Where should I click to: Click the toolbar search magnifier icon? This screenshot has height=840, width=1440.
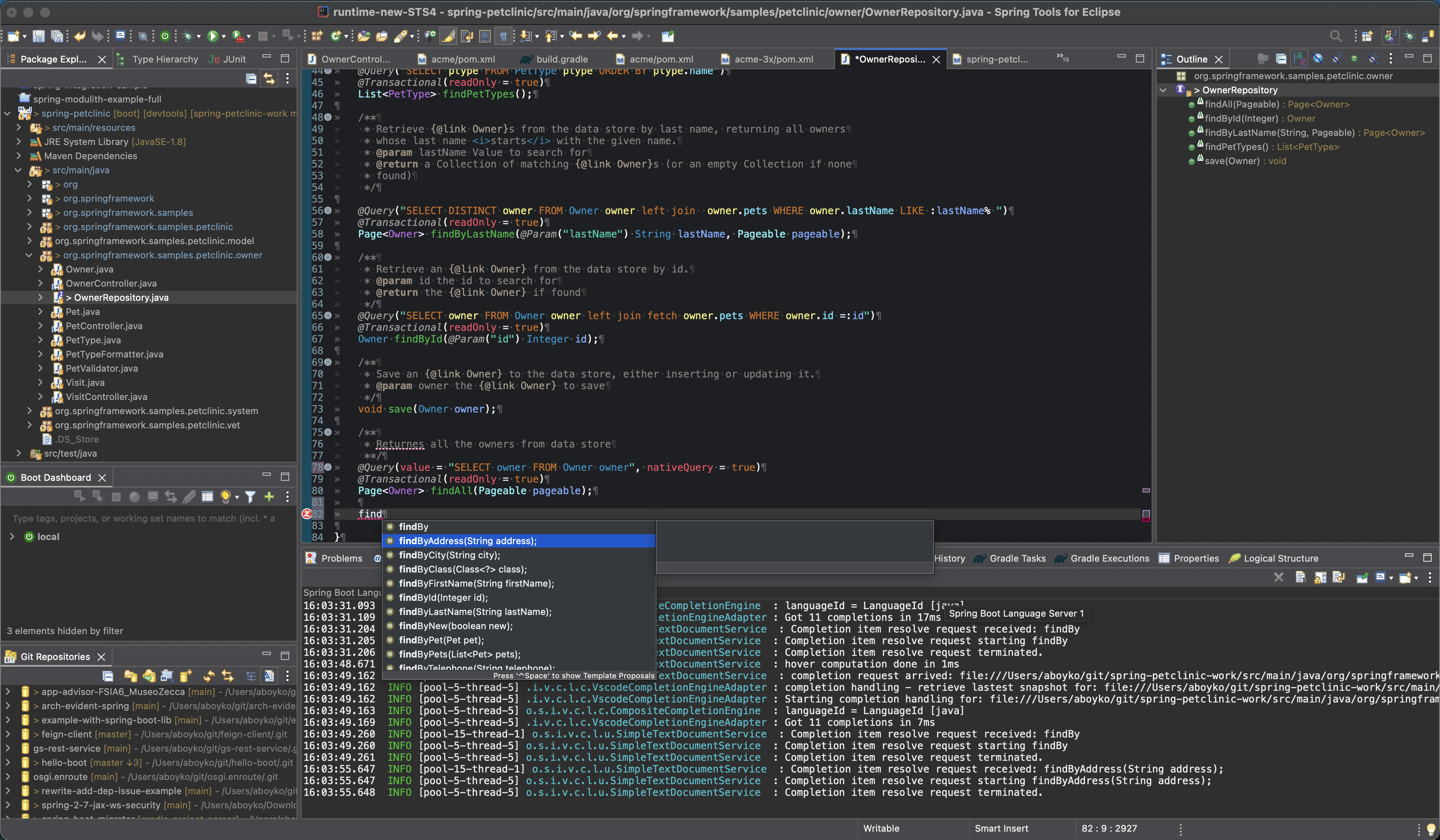(1335, 36)
